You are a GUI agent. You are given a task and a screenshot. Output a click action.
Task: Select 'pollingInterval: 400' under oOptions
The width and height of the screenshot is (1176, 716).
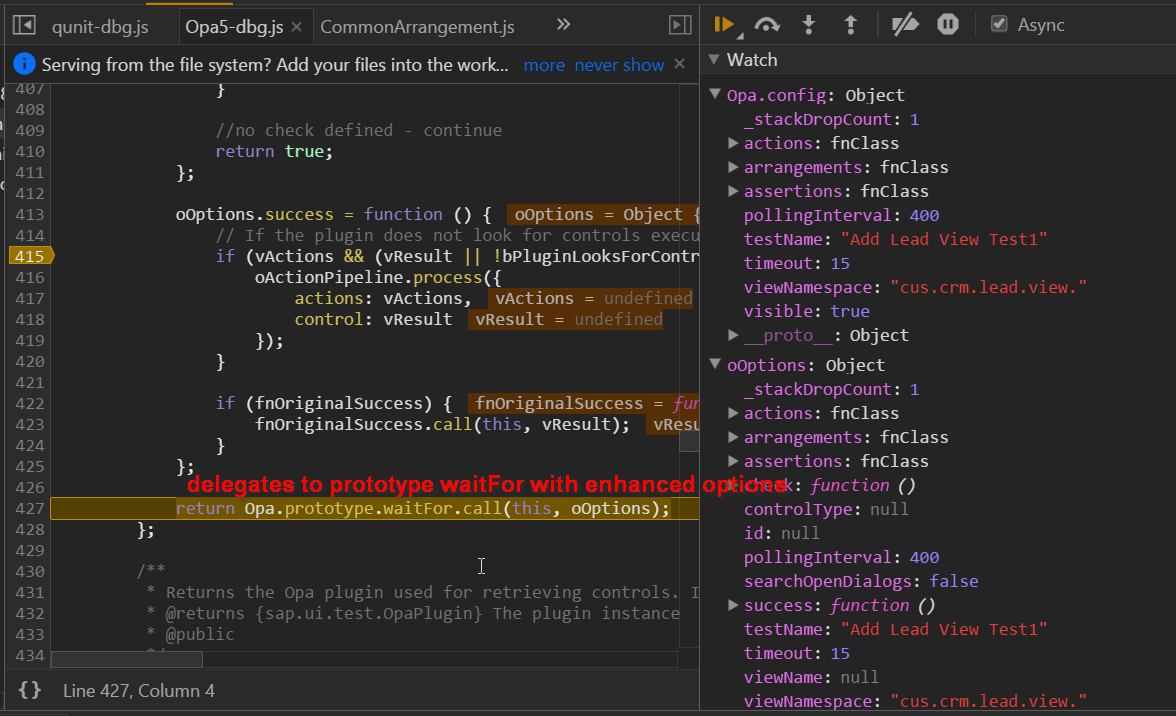[842, 557]
